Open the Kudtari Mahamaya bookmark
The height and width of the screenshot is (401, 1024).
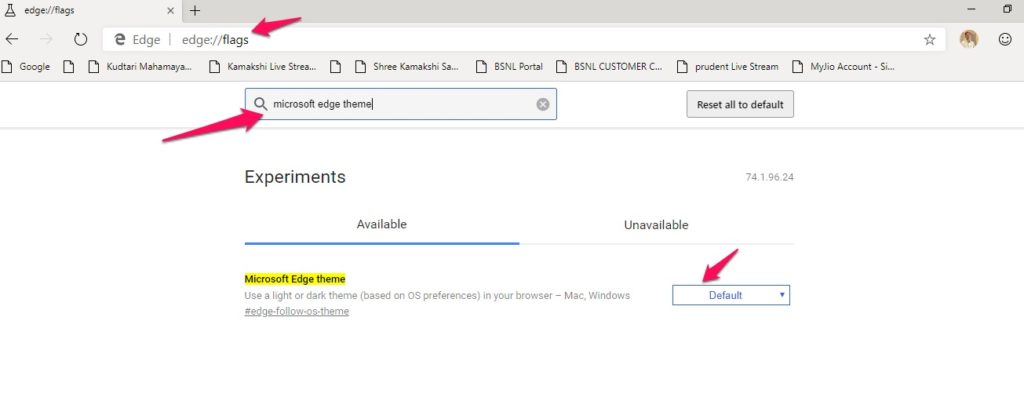(140, 67)
